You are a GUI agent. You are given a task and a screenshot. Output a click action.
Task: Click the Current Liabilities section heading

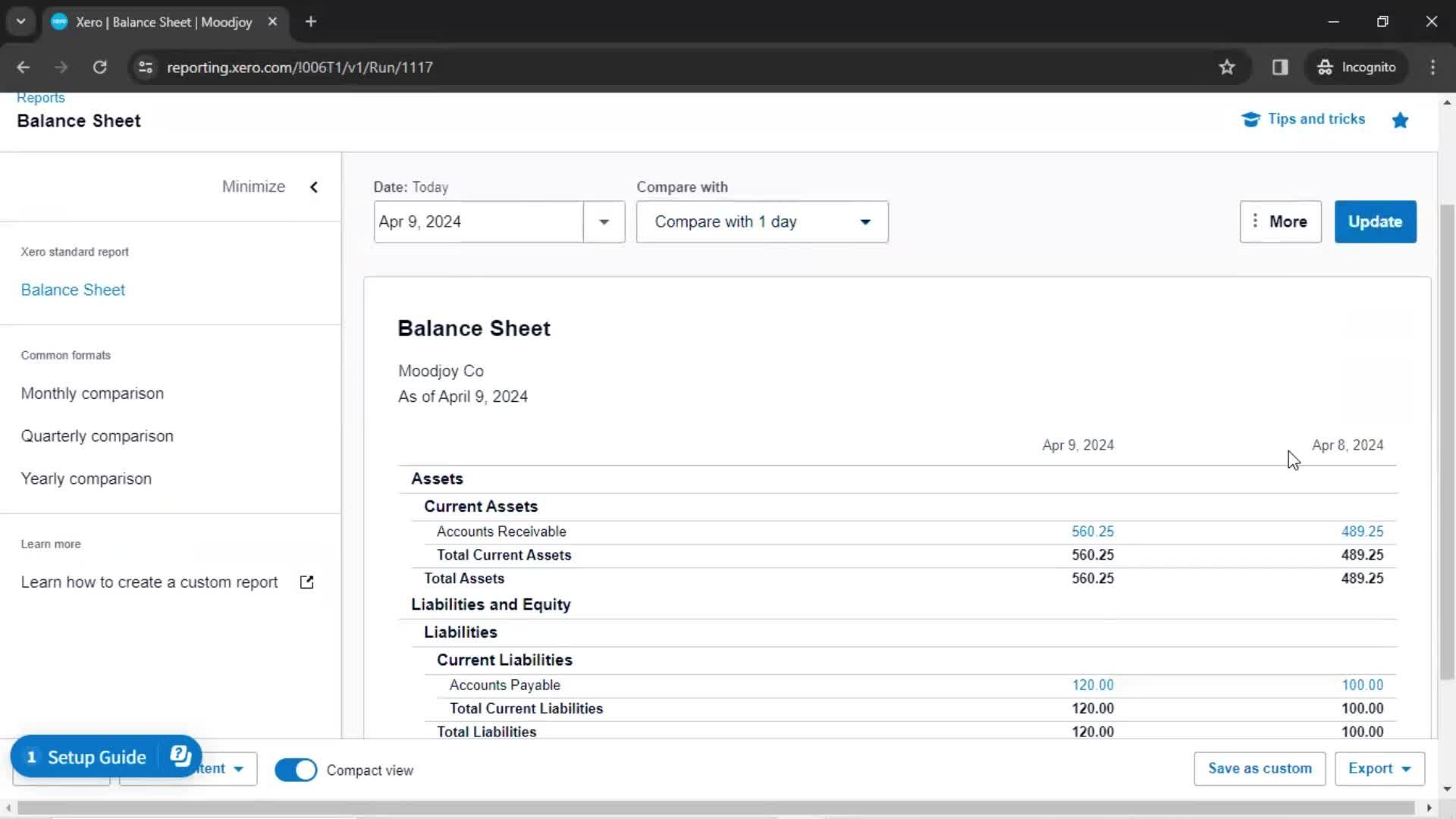504,660
